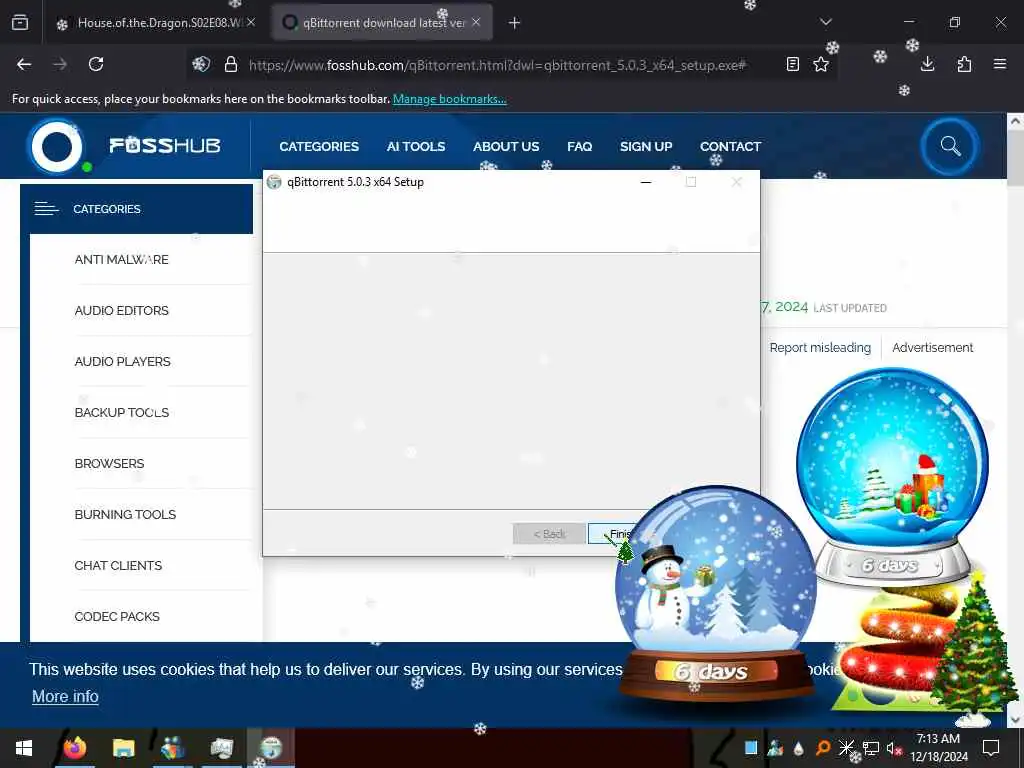Open the extensions puzzle icon
The width and height of the screenshot is (1024, 768).
(964, 64)
